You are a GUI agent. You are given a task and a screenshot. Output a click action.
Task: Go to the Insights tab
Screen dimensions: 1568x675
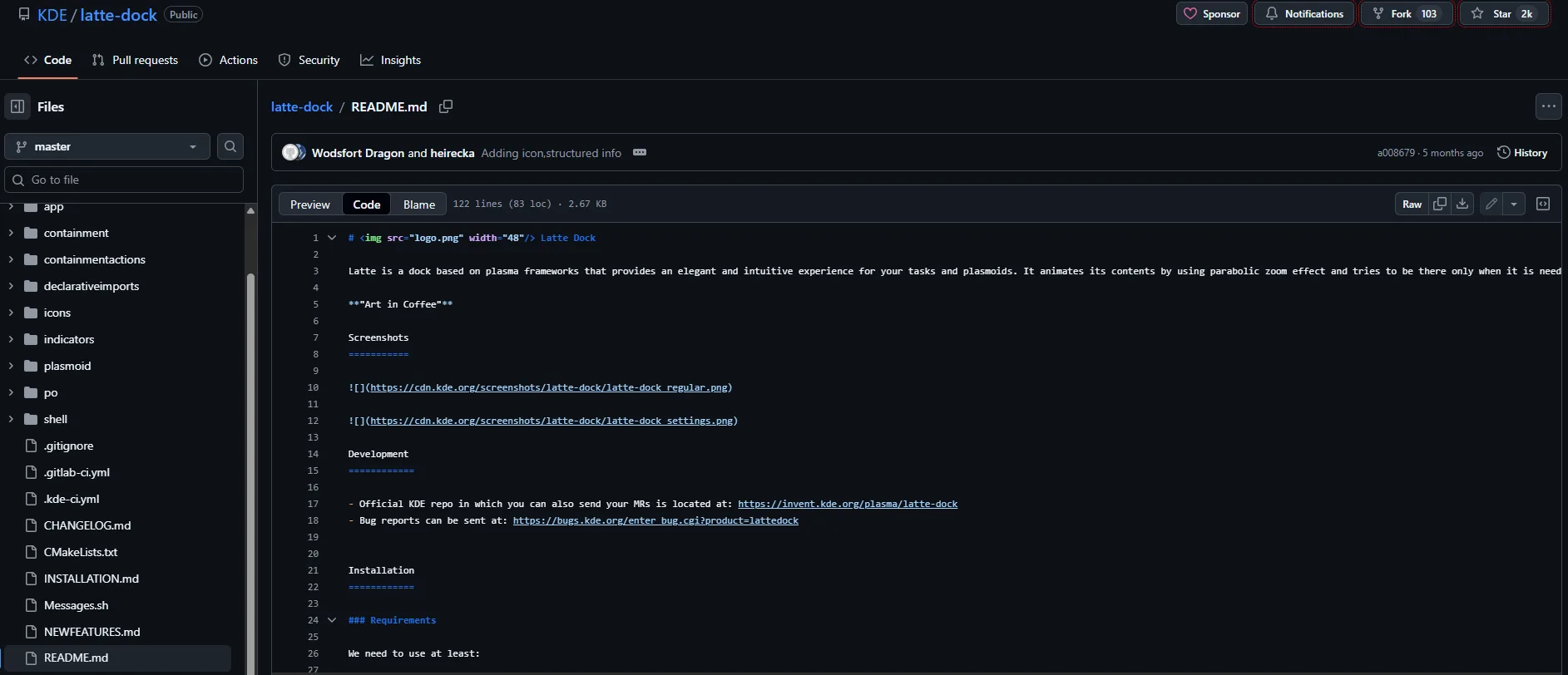[390, 60]
